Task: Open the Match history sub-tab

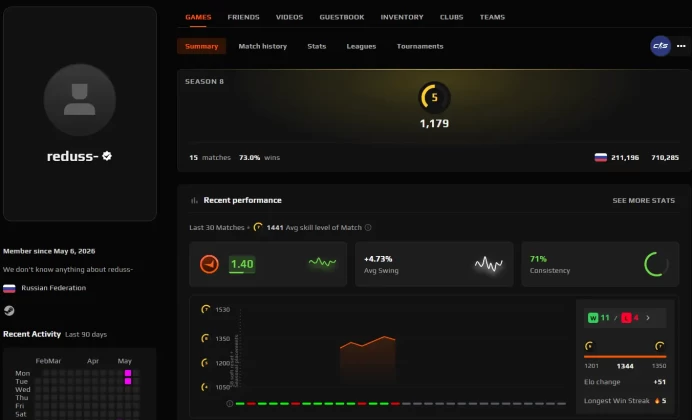Action: pyautogui.click(x=263, y=46)
